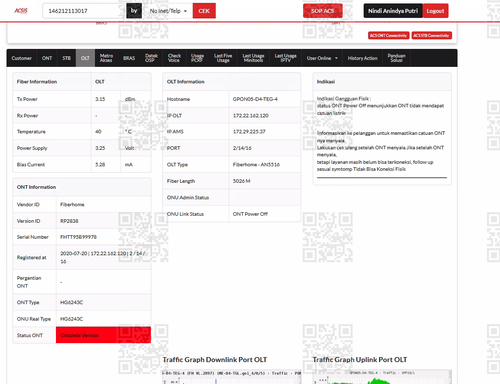
Task: Click the ACSIS logo
Action: 21,11
